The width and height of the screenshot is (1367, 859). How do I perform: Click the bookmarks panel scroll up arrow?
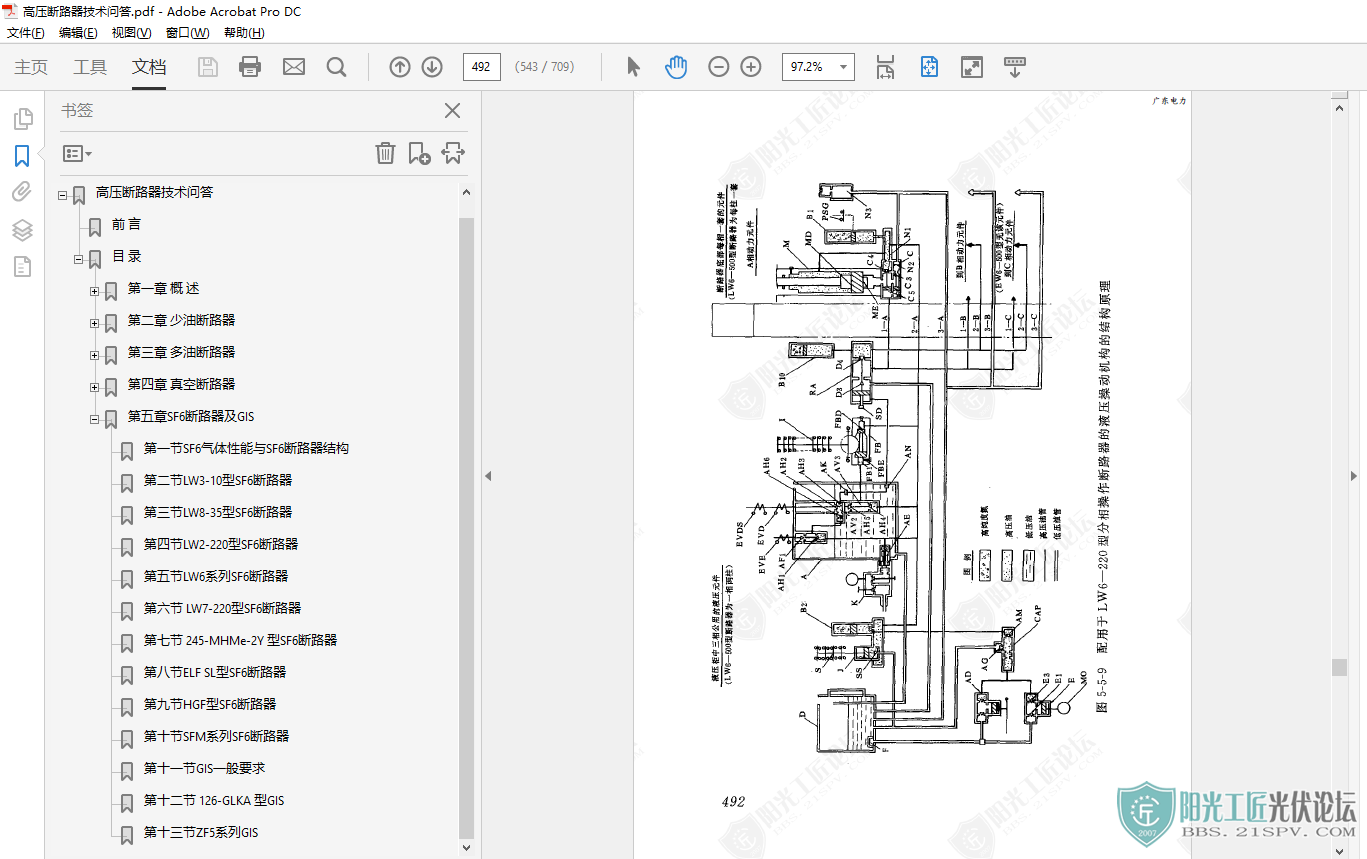click(x=466, y=191)
